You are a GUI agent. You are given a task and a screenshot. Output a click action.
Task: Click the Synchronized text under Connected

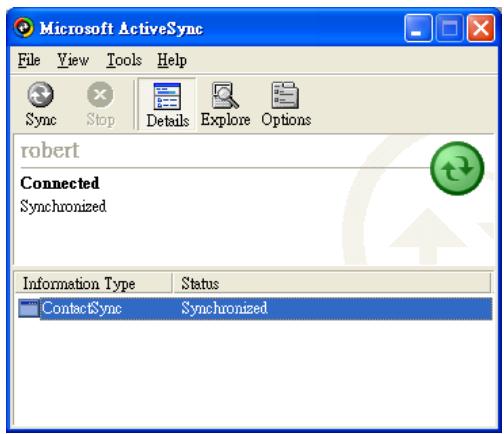coord(63,206)
